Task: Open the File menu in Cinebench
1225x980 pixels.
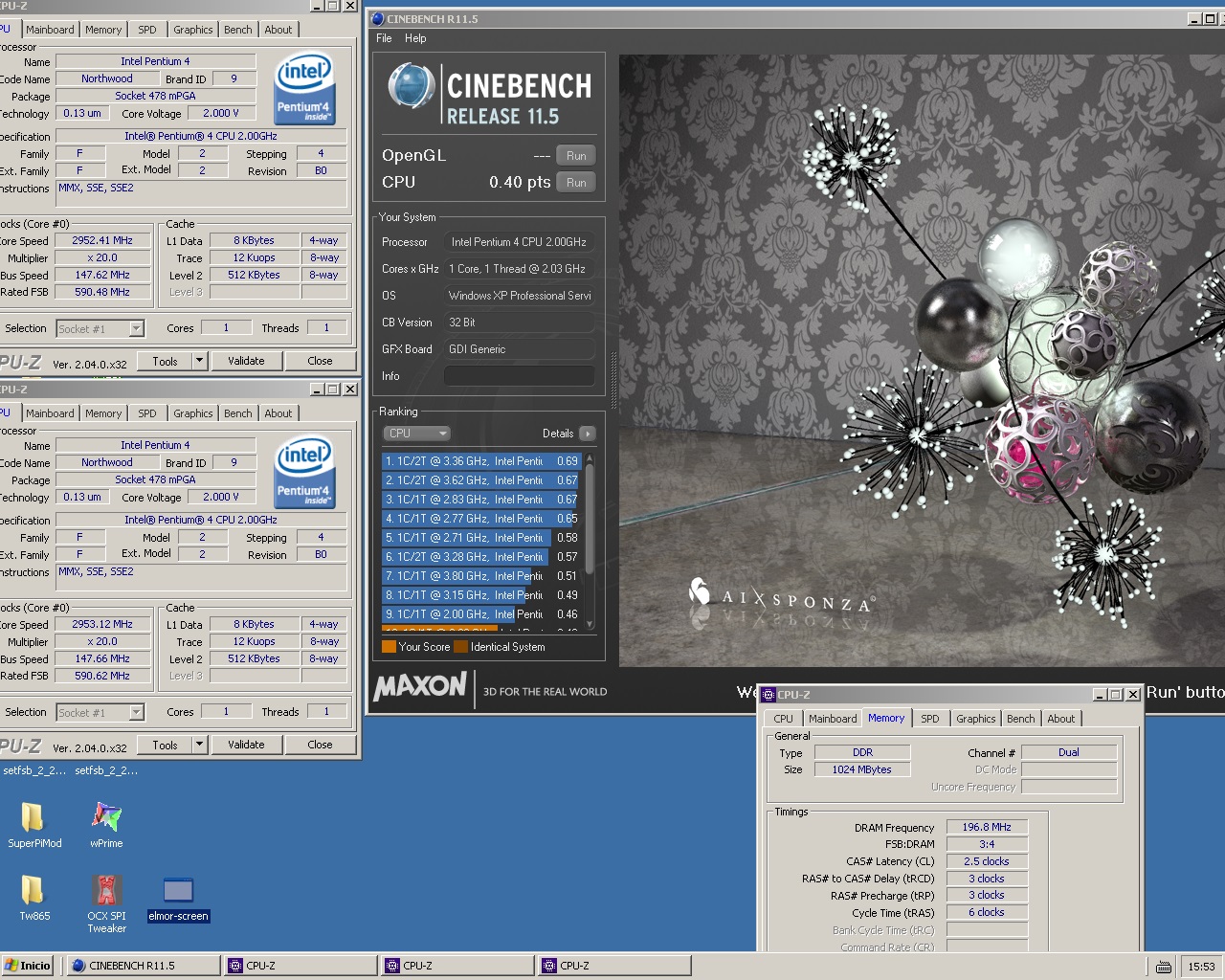Action: 384,38
